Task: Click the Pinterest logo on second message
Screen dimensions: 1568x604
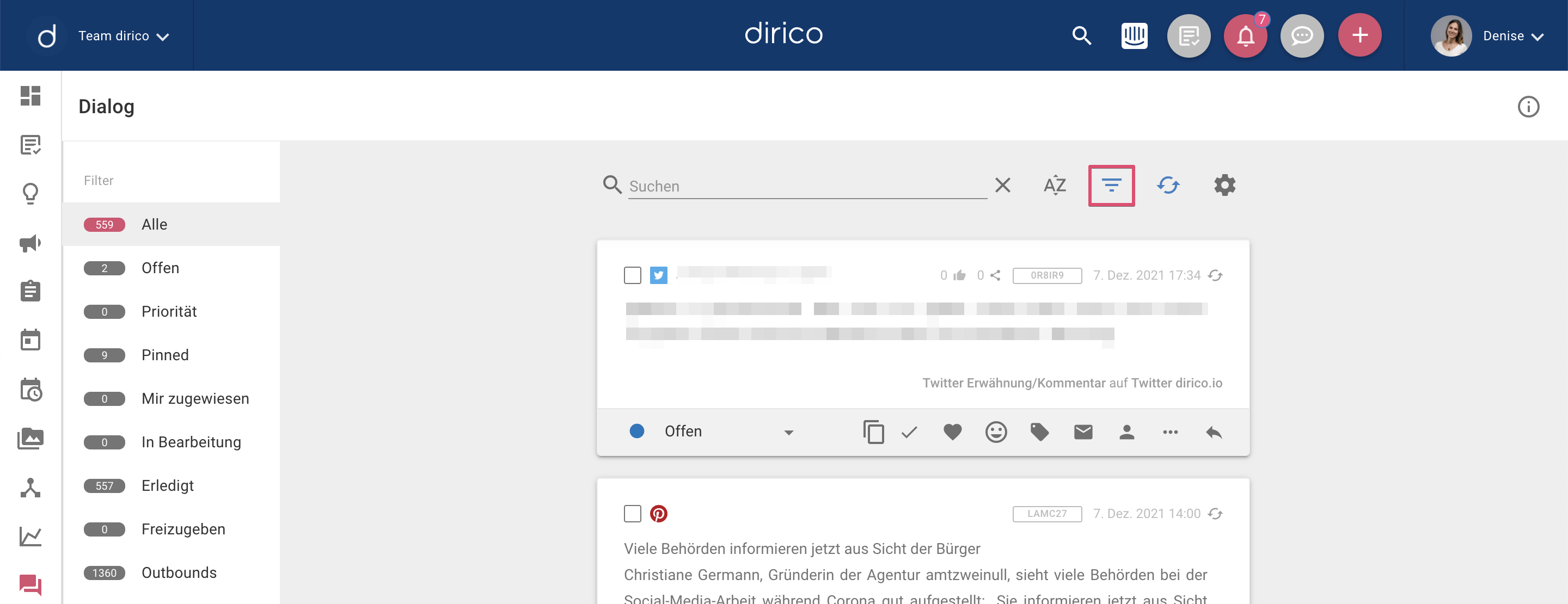Action: [x=658, y=514]
